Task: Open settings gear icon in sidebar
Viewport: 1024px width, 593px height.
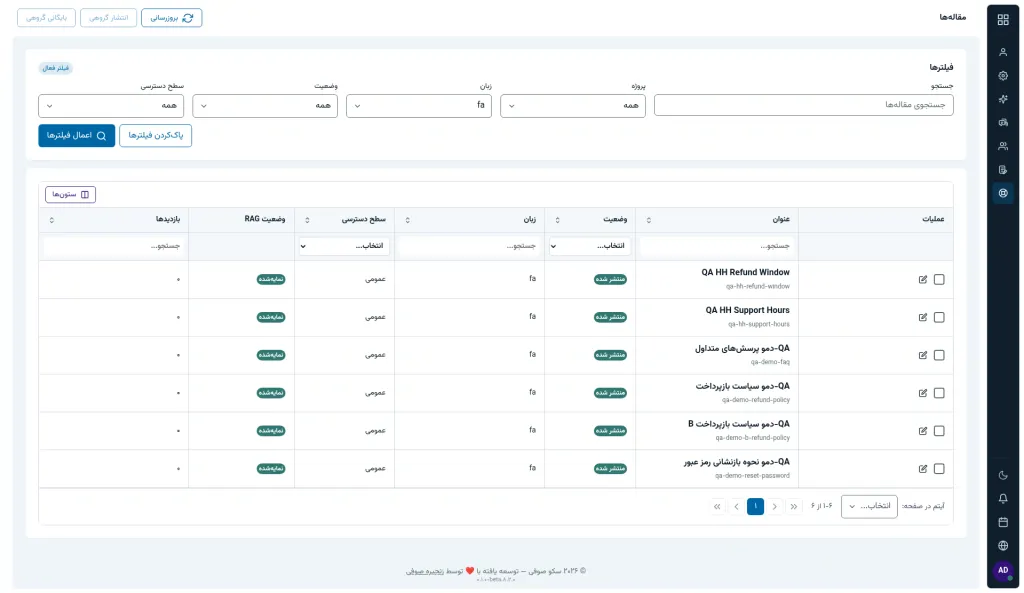Action: [x=1002, y=76]
